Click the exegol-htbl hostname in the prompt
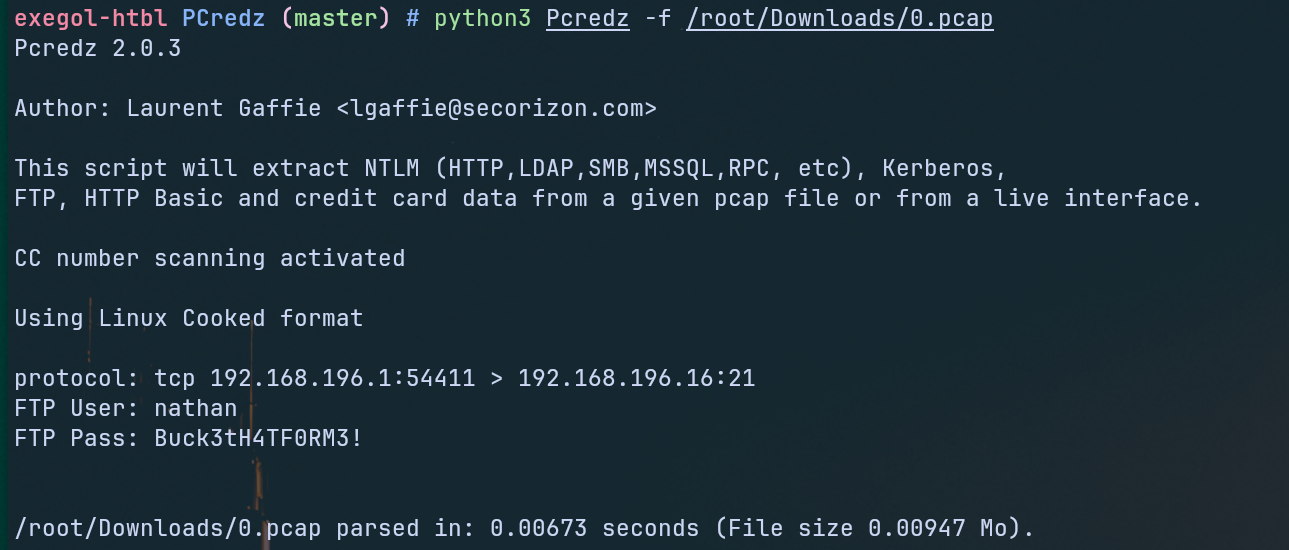Screen dimensions: 1289x550 click(91, 18)
